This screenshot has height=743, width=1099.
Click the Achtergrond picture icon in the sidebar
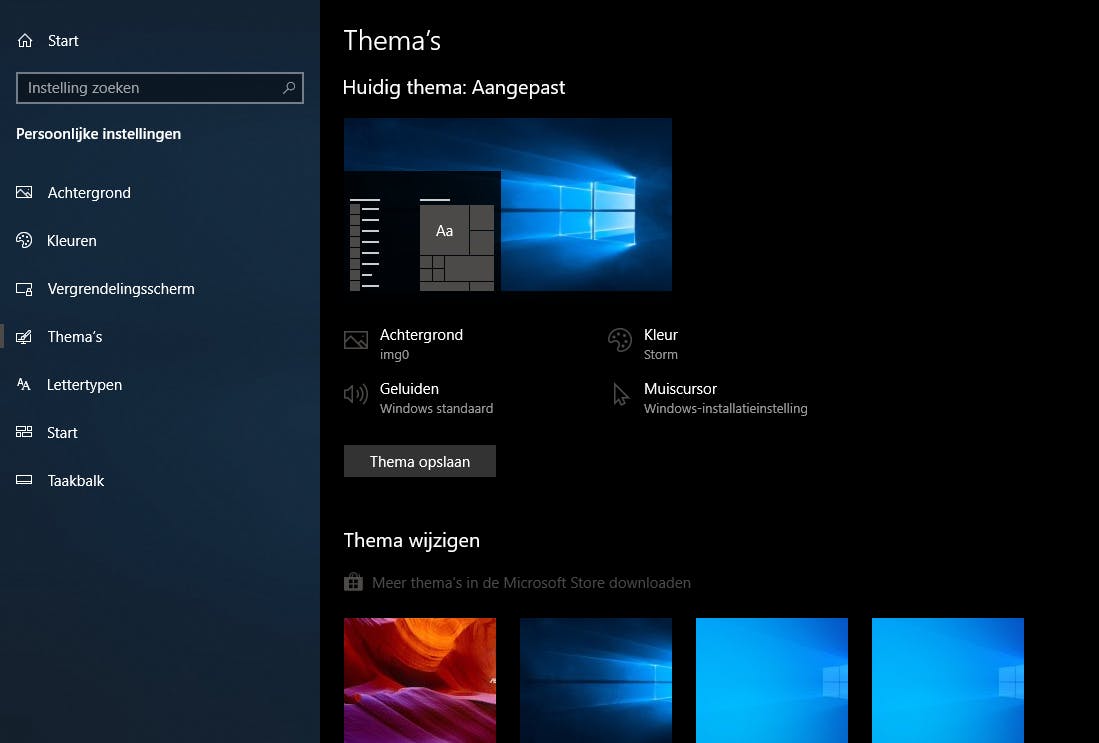[x=25, y=192]
